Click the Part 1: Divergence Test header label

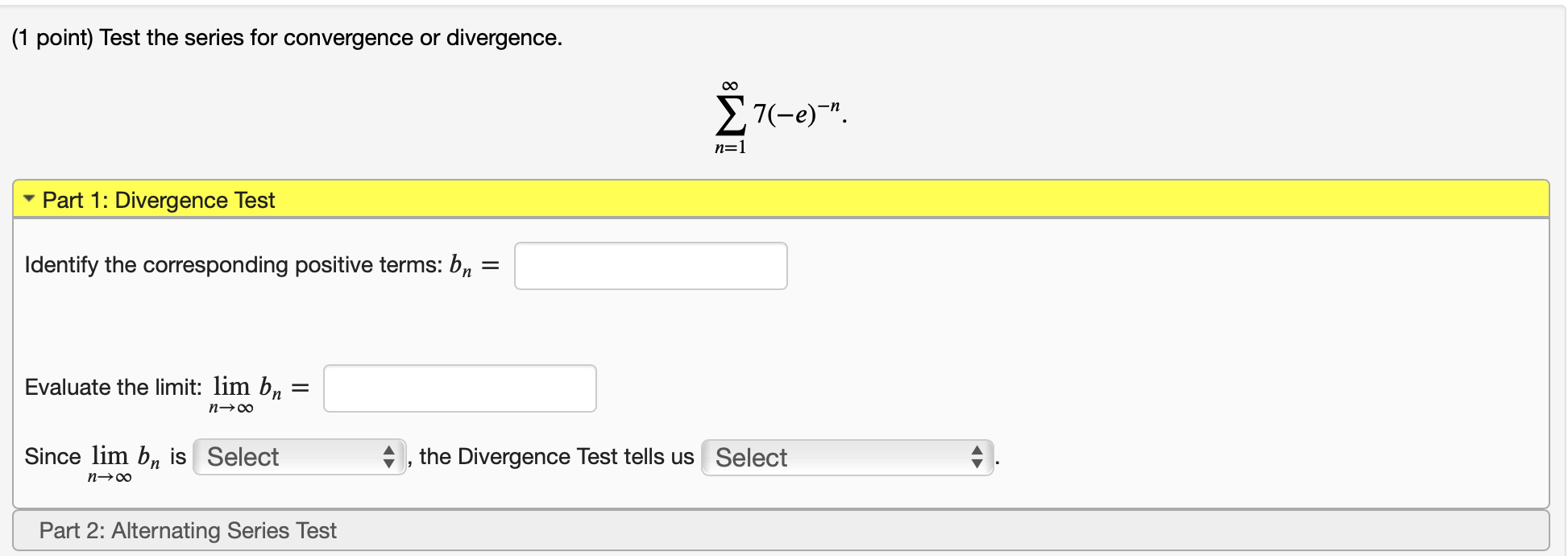click(159, 200)
